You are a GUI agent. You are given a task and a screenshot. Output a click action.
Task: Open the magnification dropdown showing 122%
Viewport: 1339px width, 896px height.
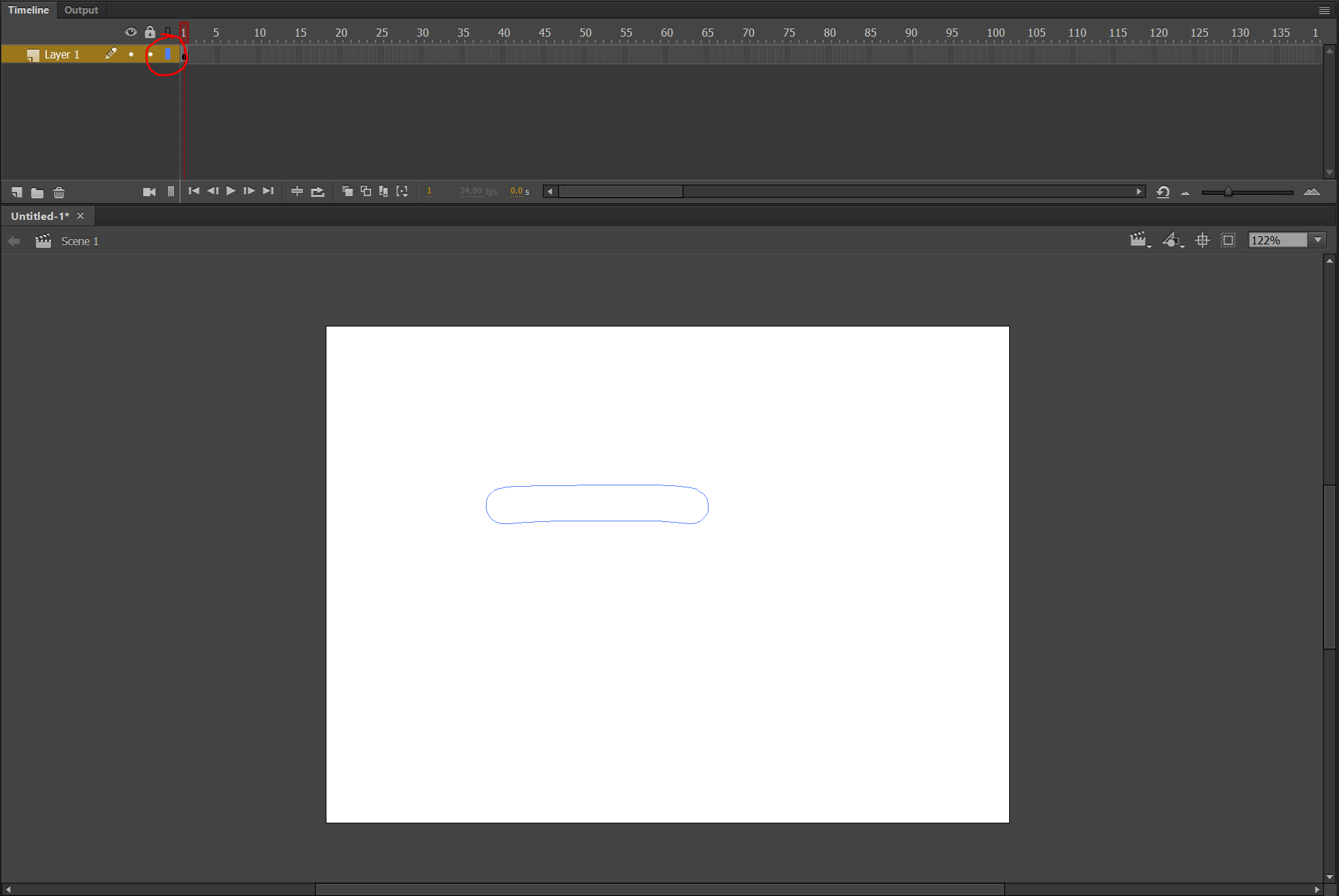point(1317,240)
